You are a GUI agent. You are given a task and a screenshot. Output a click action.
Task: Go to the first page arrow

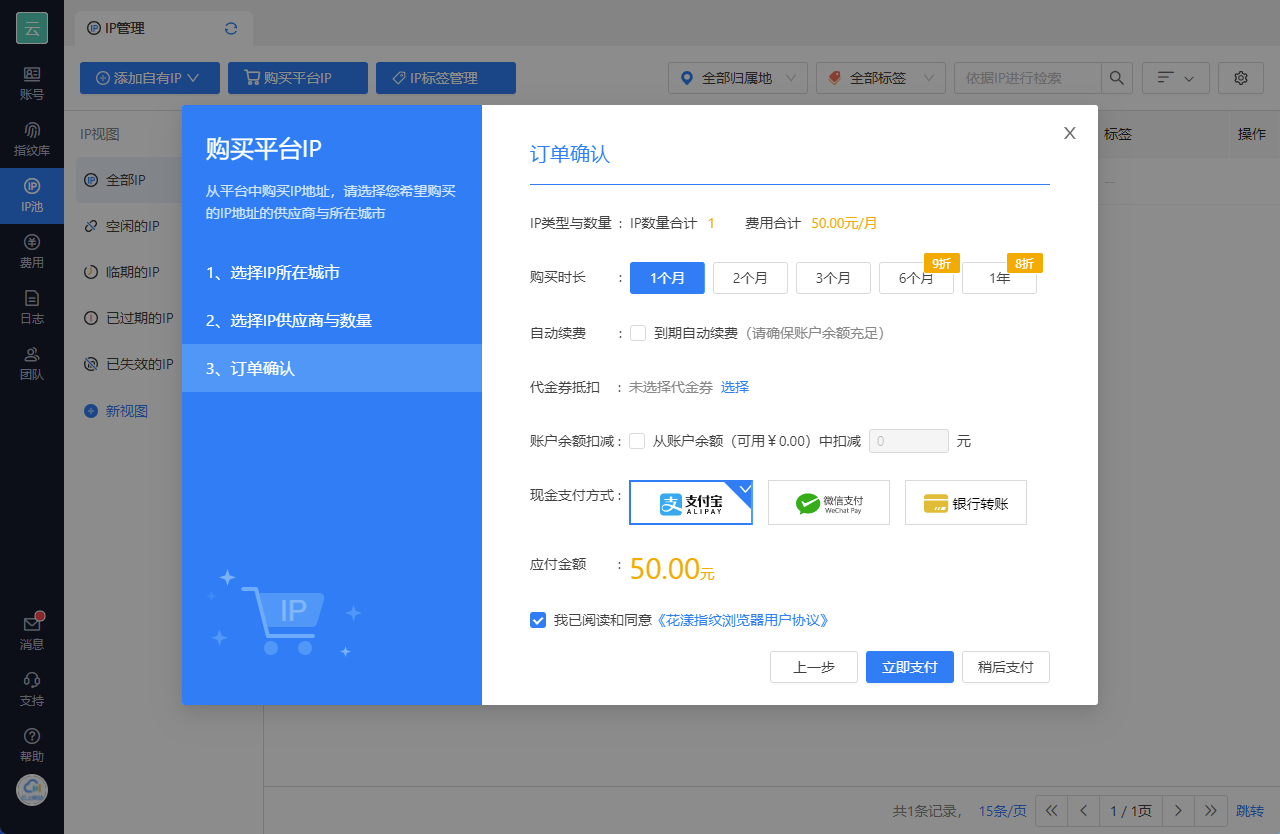[x=1051, y=810]
